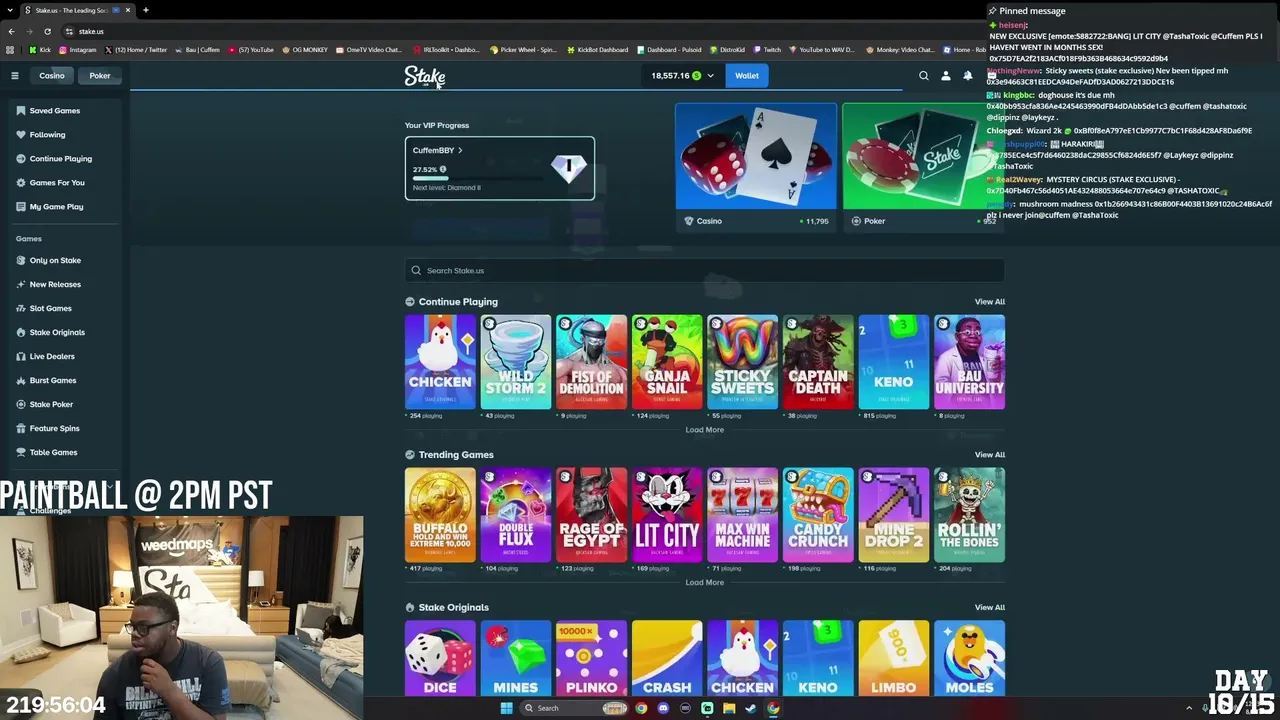Open the Twitch bookmark
The height and width of the screenshot is (720, 1280).
(x=767, y=50)
